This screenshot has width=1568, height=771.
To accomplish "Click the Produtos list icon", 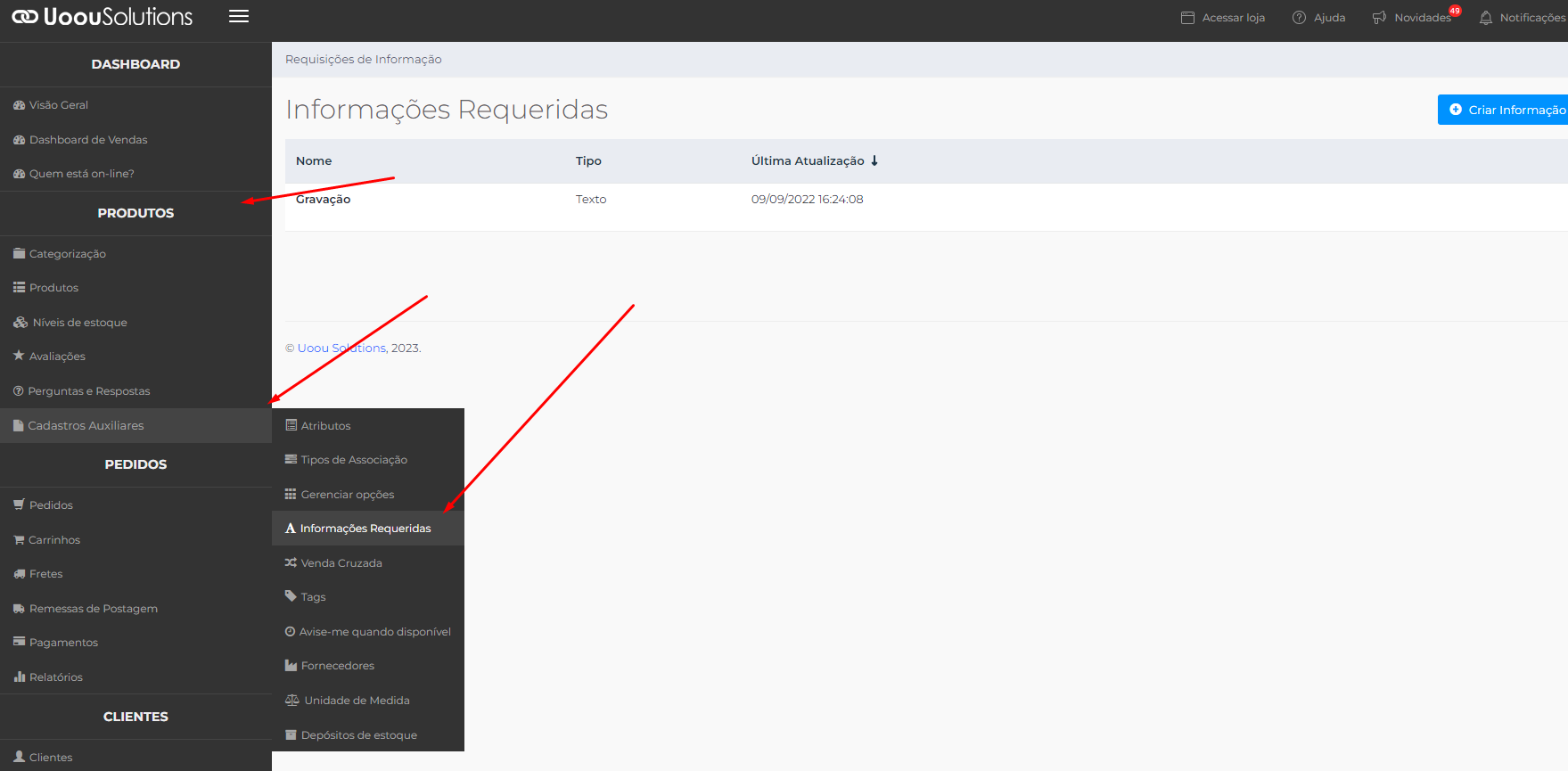I will click(x=19, y=287).
